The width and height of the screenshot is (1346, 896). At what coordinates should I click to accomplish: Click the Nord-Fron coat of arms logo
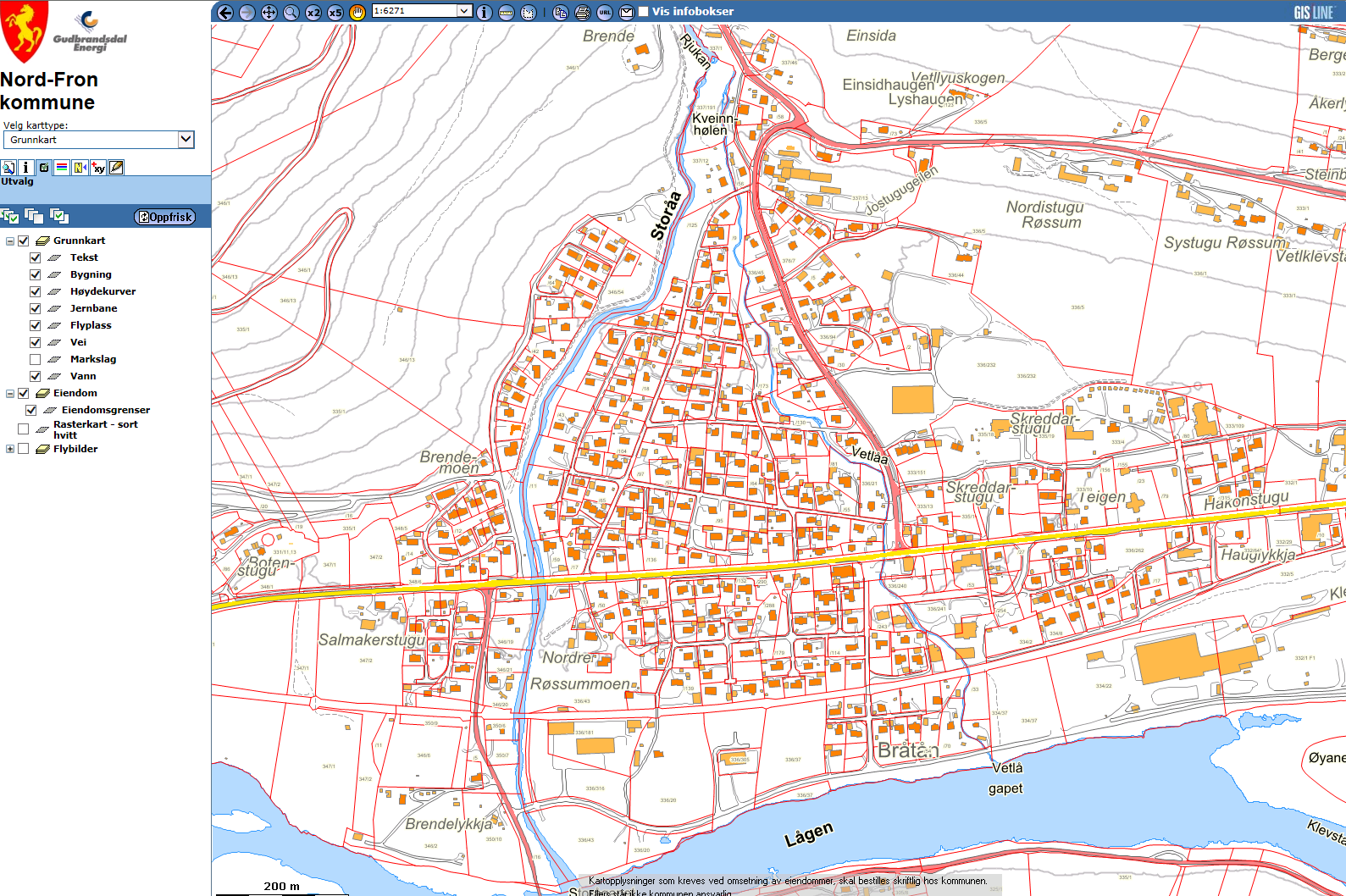[25, 31]
